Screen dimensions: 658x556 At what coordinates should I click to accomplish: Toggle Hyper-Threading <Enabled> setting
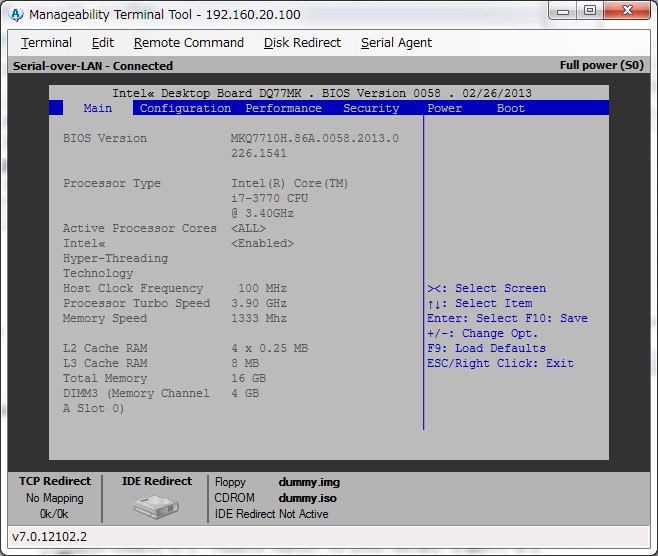pos(262,243)
